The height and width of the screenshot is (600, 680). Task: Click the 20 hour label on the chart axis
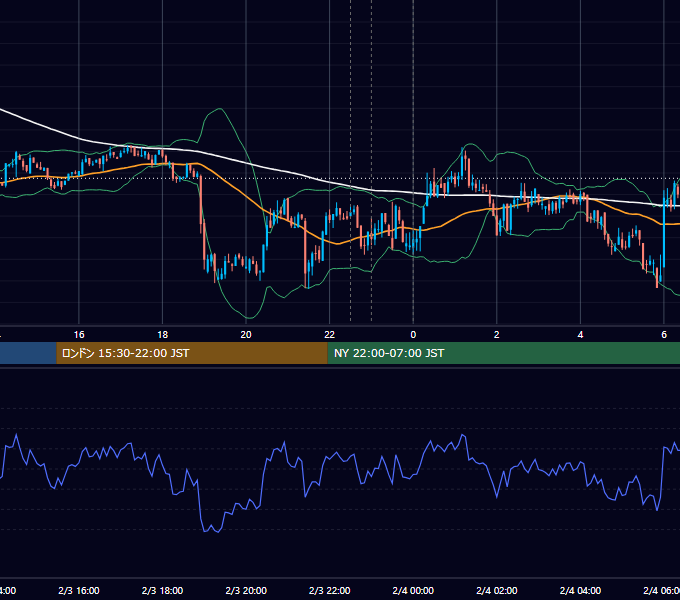coord(246,335)
